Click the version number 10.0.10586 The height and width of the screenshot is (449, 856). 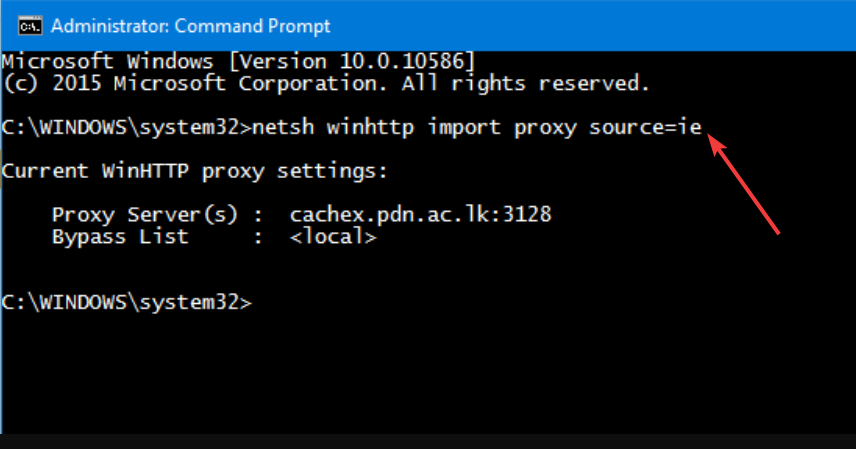(x=402, y=61)
